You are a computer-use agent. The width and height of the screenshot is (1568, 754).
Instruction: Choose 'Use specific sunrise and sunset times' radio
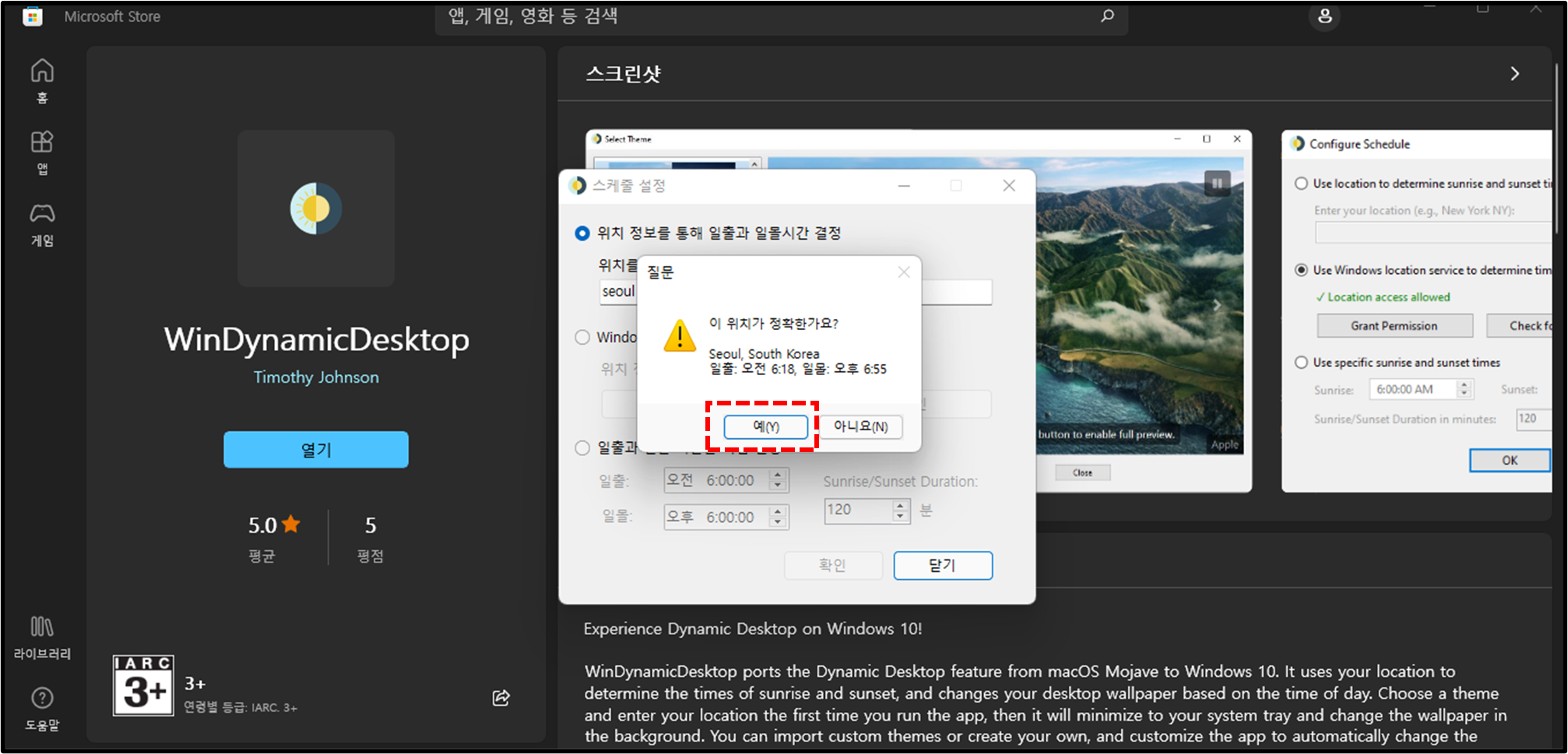(1301, 363)
